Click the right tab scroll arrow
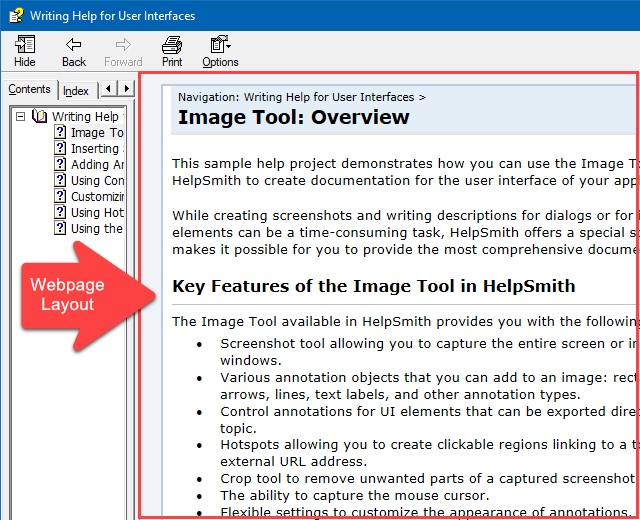 tap(127, 89)
